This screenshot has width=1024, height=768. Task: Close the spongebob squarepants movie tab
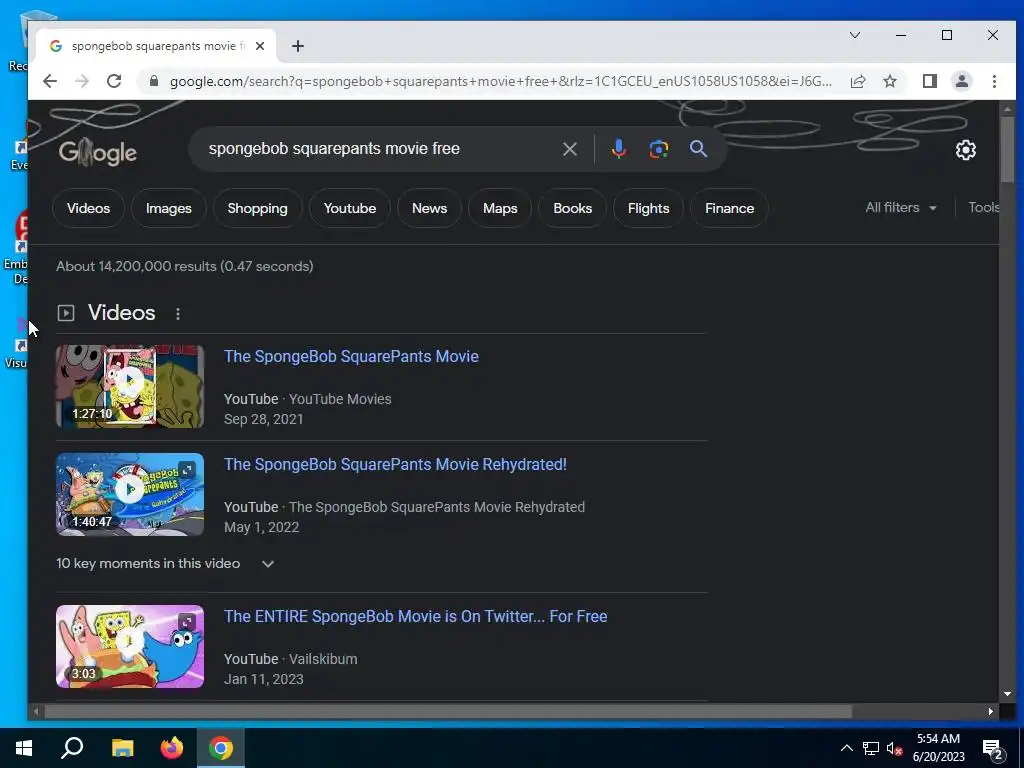point(260,46)
